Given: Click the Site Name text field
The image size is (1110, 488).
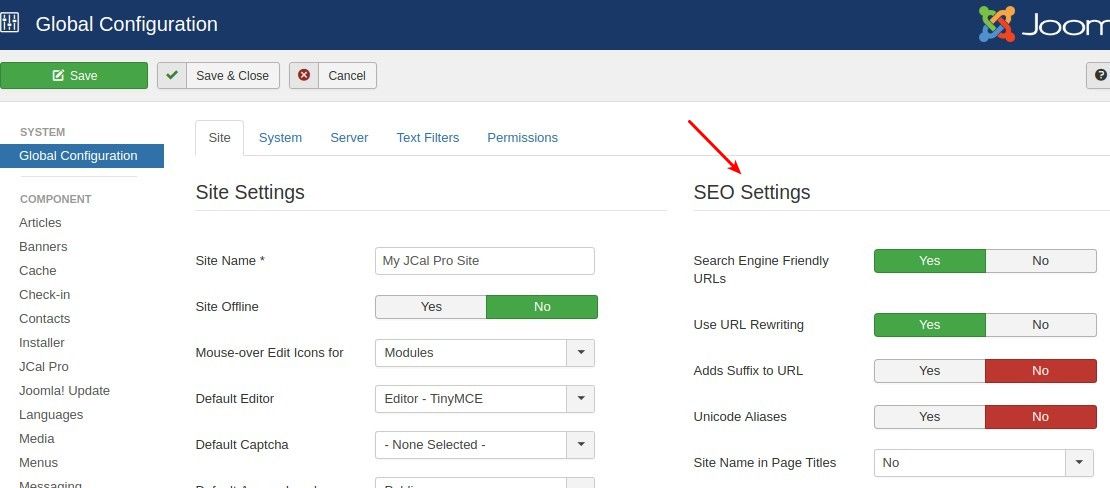Looking at the screenshot, I should tap(484, 261).
